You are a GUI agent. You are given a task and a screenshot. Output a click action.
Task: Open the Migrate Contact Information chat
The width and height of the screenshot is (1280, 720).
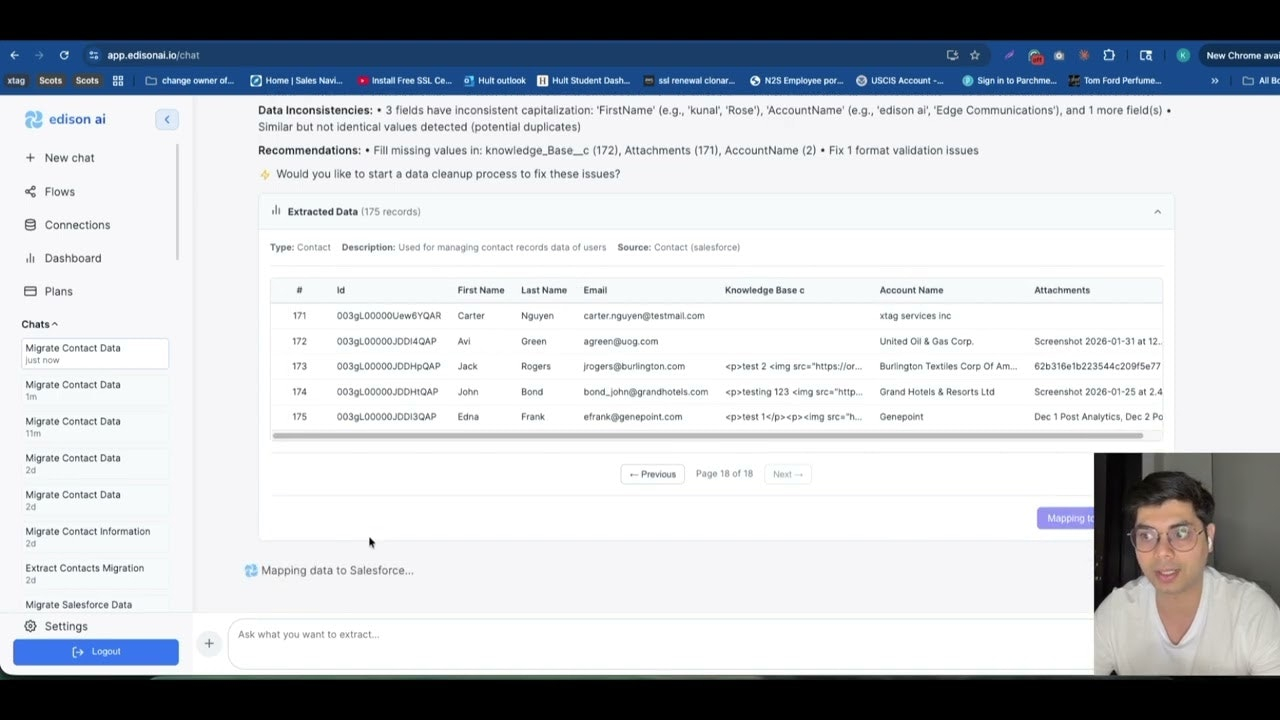(87, 532)
